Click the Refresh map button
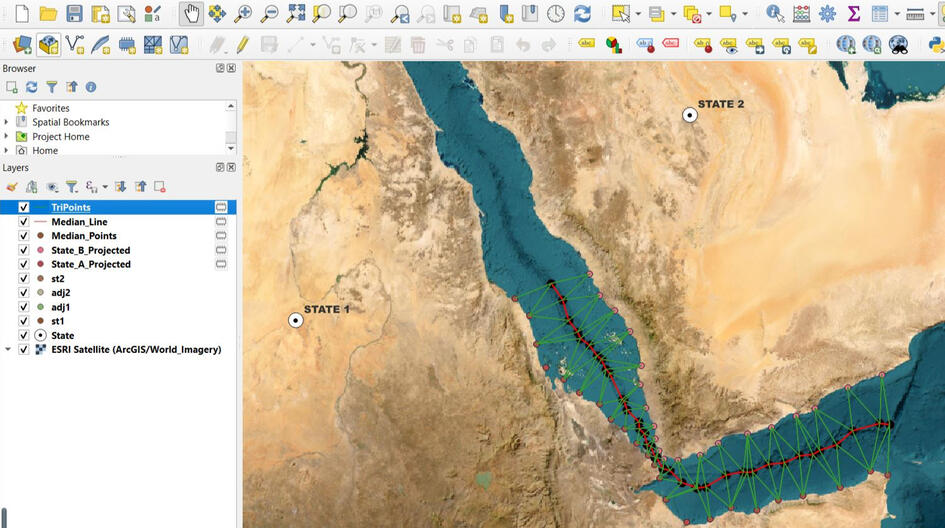Image resolution: width=945 pixels, height=528 pixels. click(582, 14)
